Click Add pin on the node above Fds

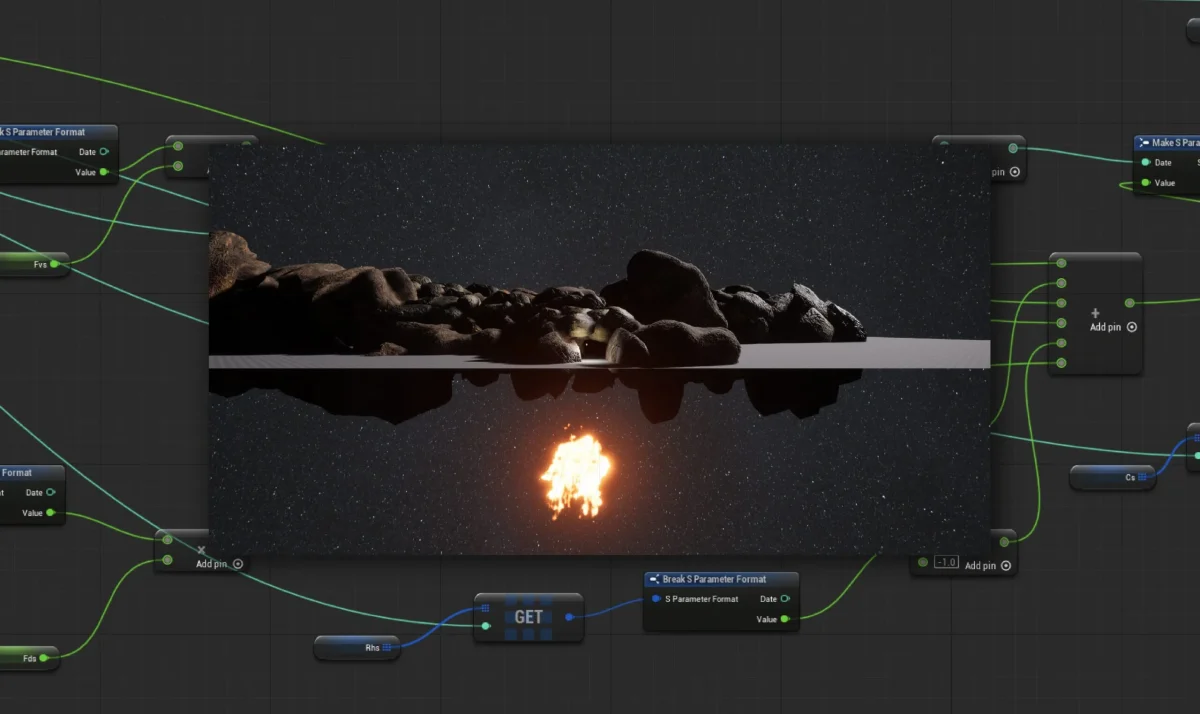[220, 564]
